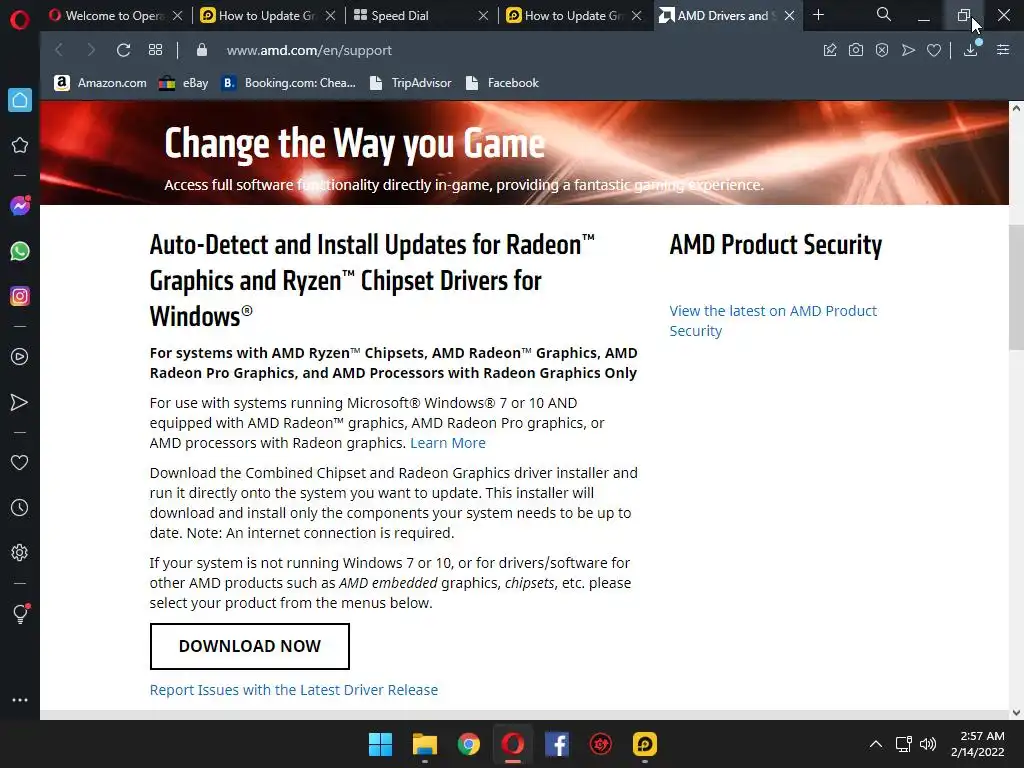Open the Learn More link
The height and width of the screenshot is (768, 1024).
pos(448,443)
